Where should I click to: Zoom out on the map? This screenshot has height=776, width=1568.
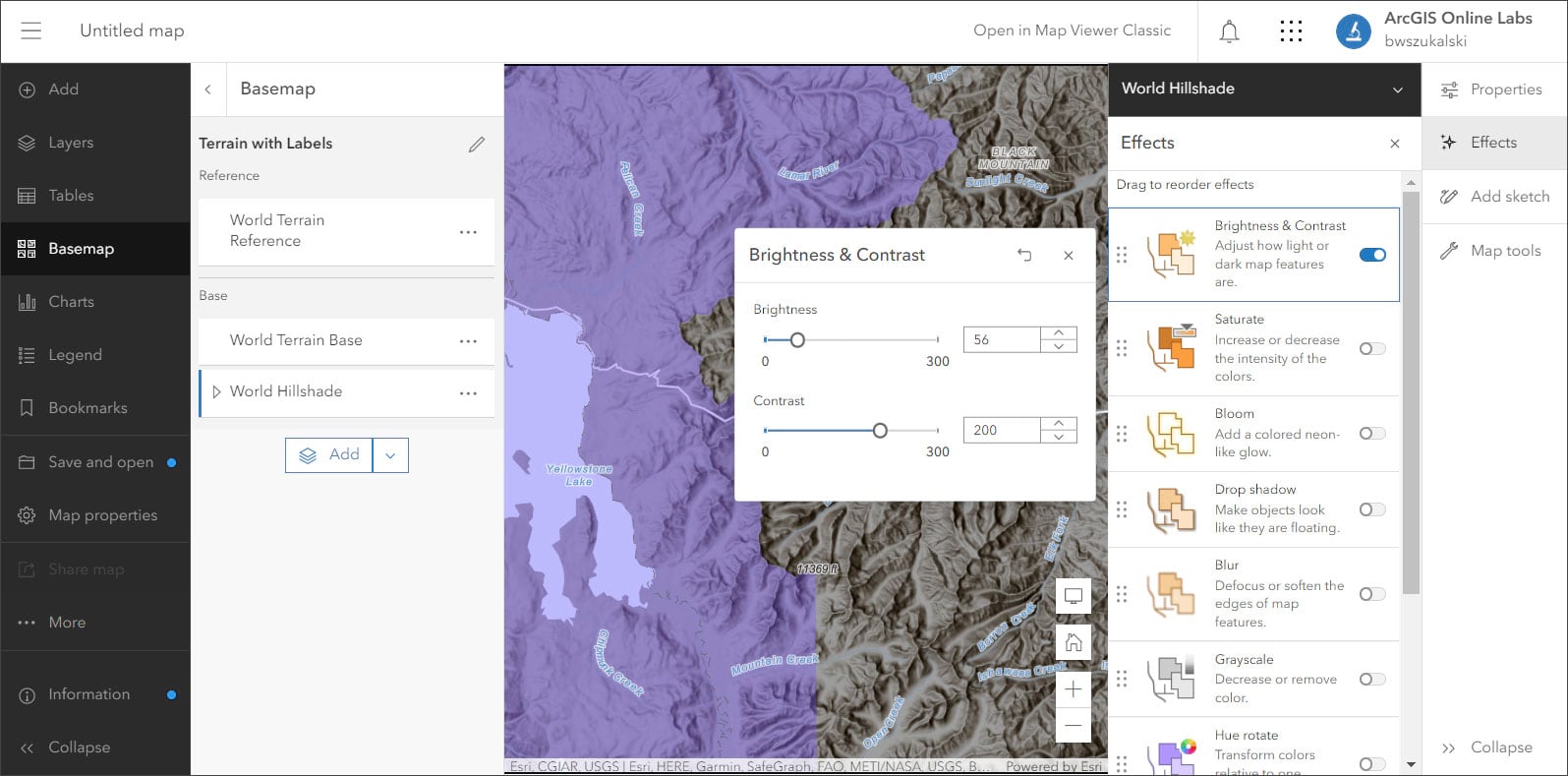click(x=1074, y=726)
